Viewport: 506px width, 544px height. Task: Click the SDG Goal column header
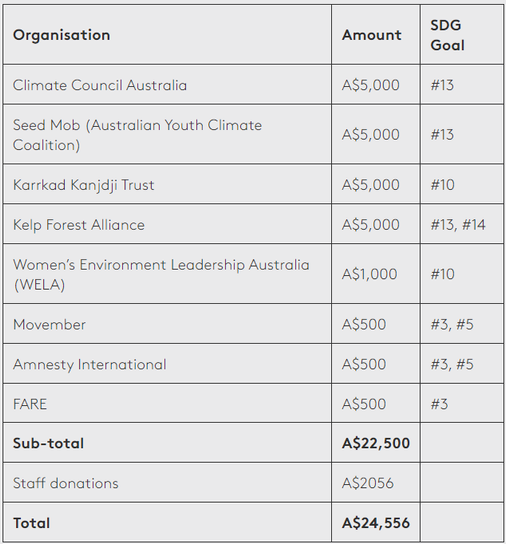point(462,35)
